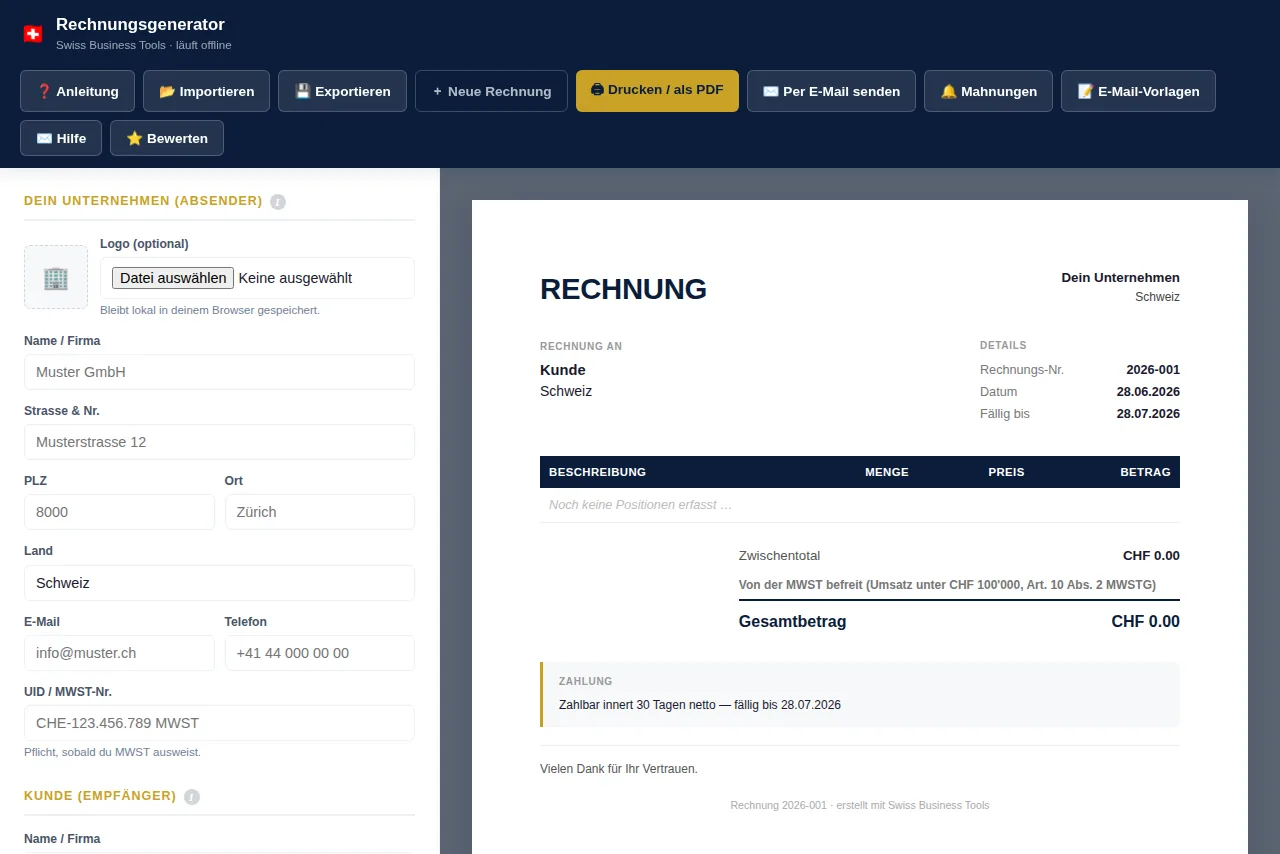Create a new invoice with Neue Rechnung
The width and height of the screenshot is (1280, 854).
tap(491, 91)
